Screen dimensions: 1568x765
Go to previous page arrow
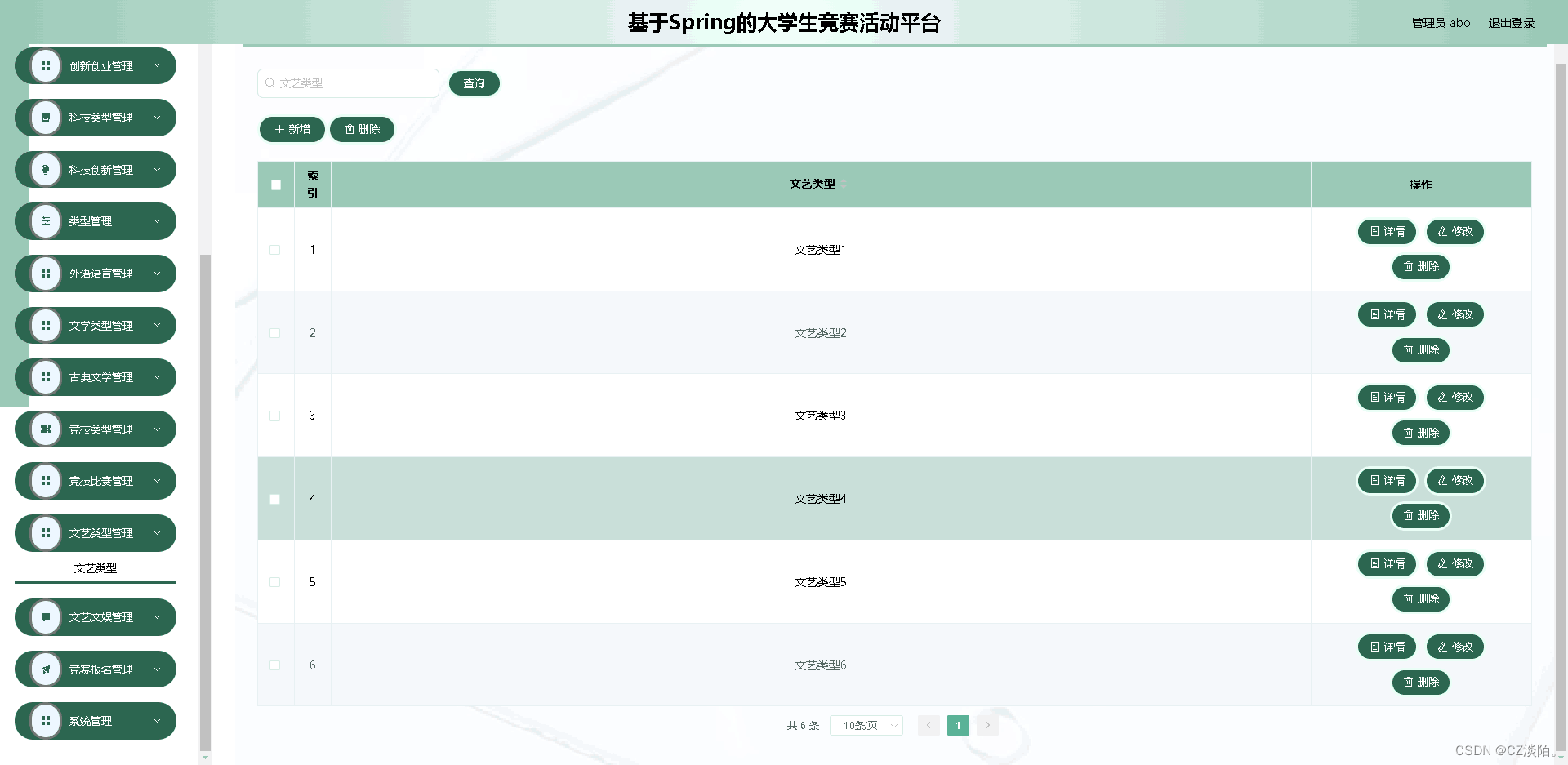929,725
